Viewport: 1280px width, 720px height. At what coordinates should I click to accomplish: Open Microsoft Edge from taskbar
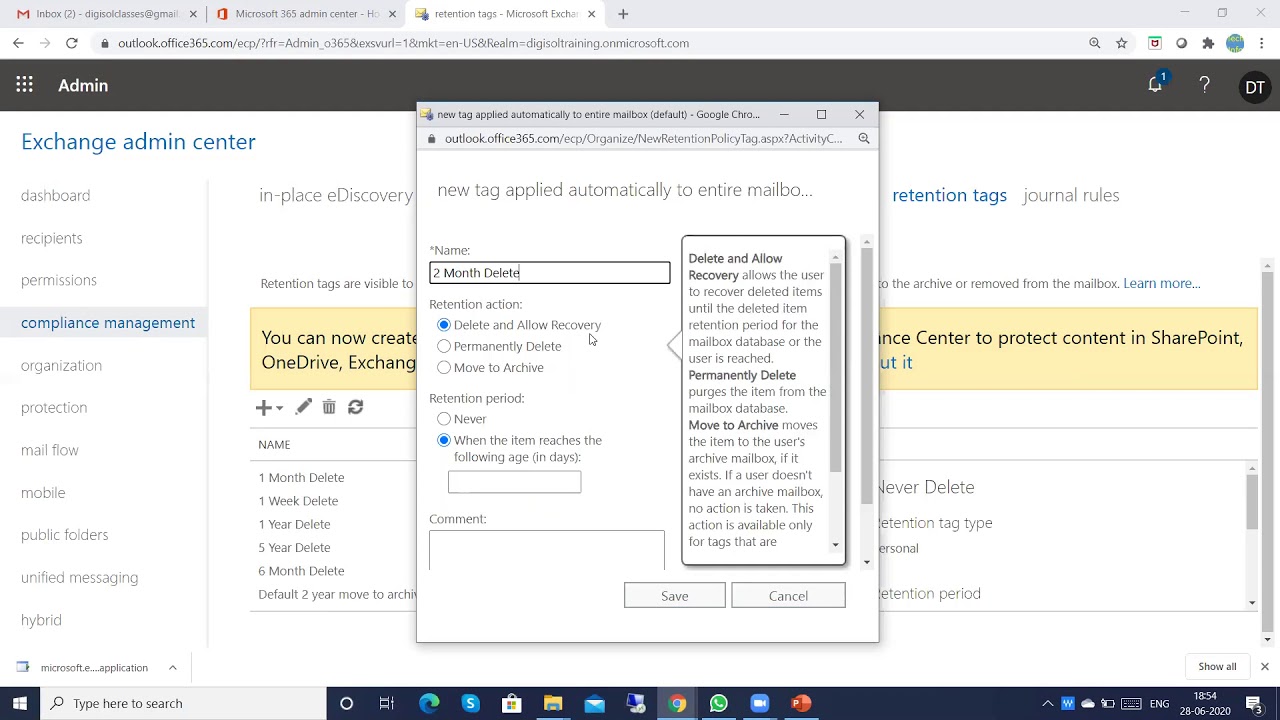point(429,703)
